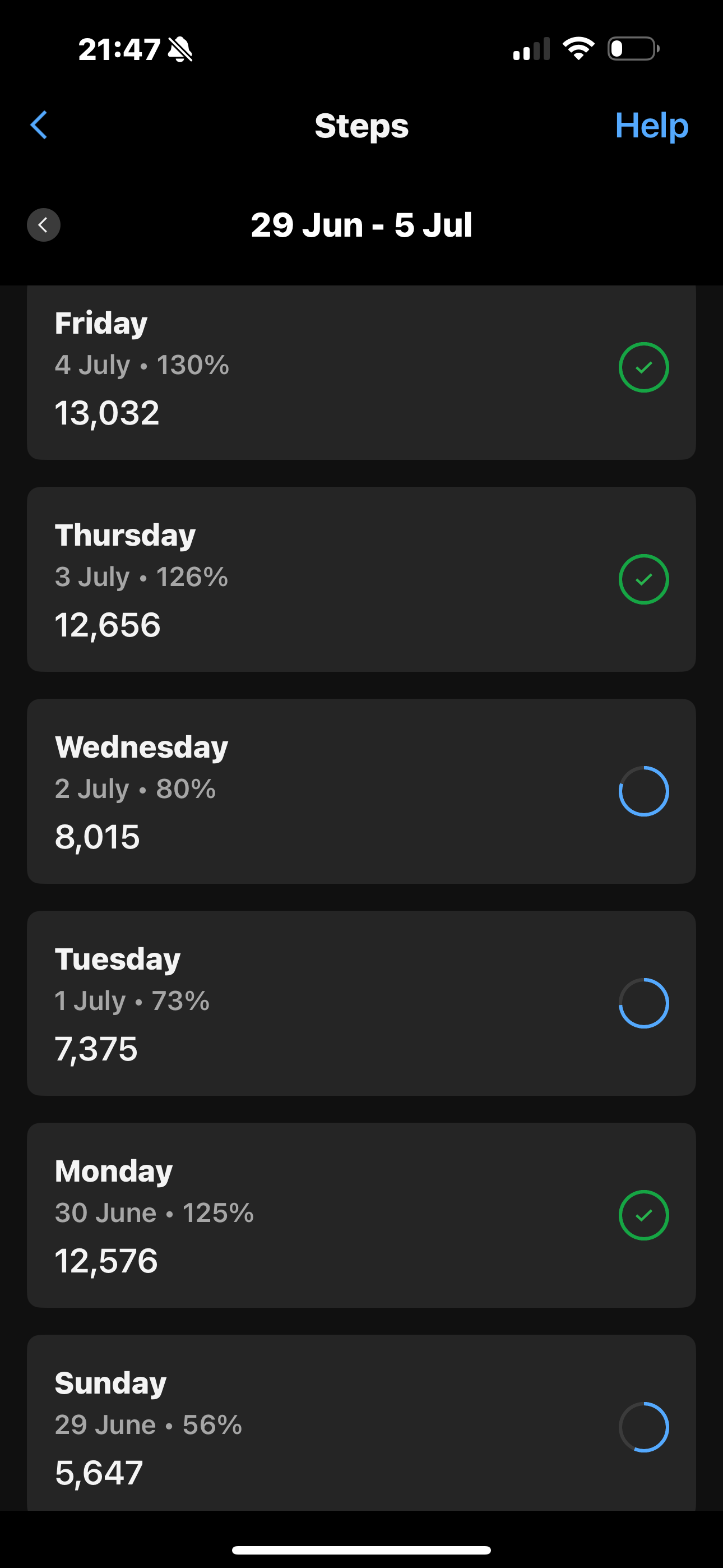The height and width of the screenshot is (1568, 723).
Task: Tap Monday's green goal-completed checkmark
Action: point(643,1215)
